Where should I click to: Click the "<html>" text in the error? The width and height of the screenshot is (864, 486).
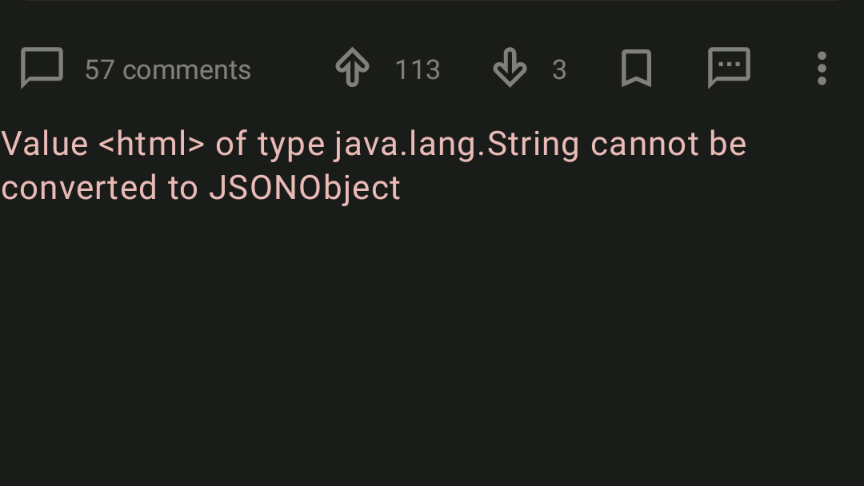(x=152, y=144)
